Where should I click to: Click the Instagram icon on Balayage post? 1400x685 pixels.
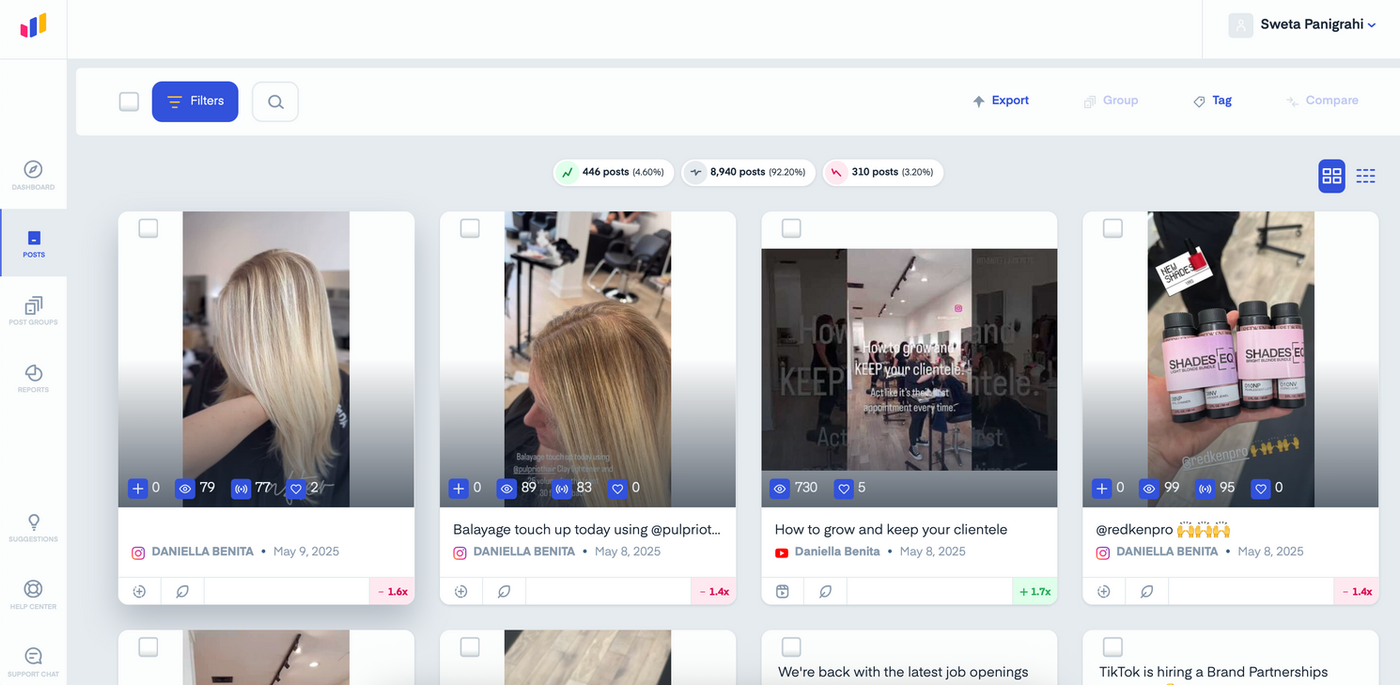[461, 552]
